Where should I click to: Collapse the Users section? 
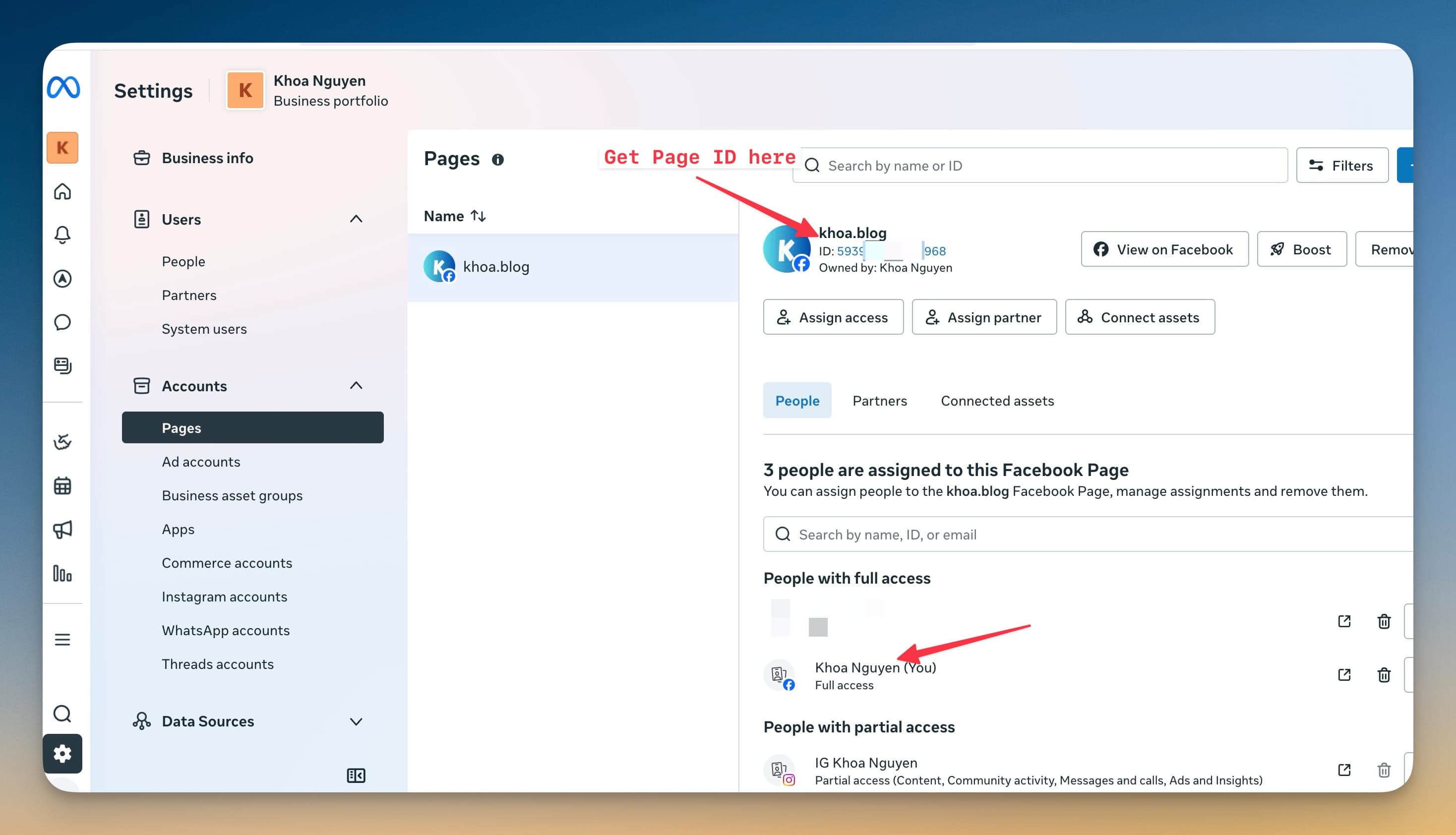pos(356,219)
